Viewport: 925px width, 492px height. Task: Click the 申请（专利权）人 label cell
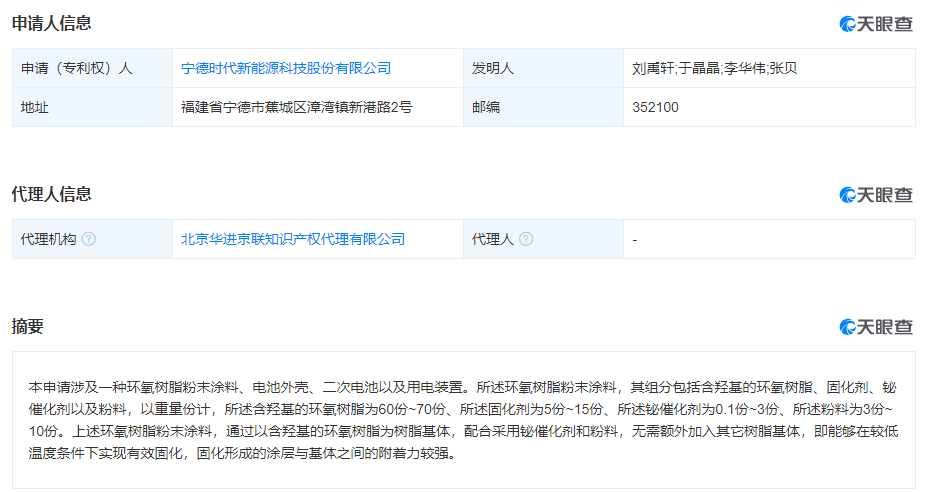[76, 69]
